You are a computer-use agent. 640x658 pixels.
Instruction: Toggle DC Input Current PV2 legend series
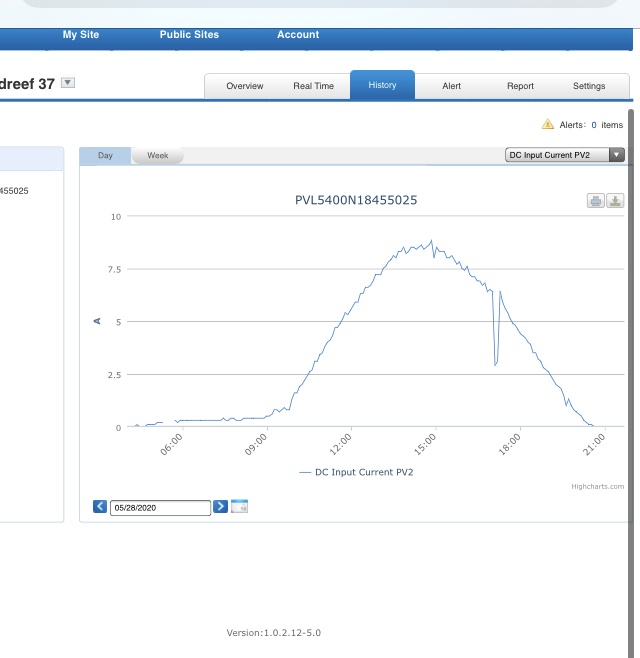[356, 472]
